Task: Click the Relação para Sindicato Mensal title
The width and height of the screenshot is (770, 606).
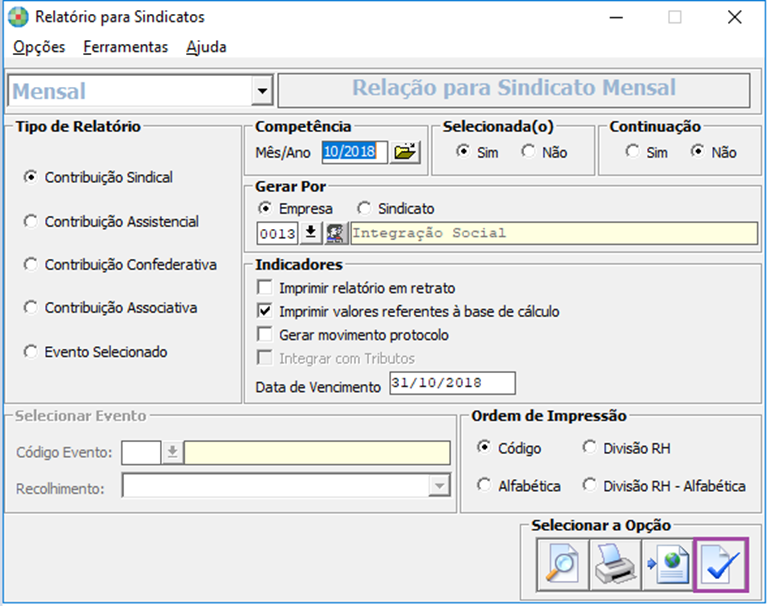Action: coord(514,88)
